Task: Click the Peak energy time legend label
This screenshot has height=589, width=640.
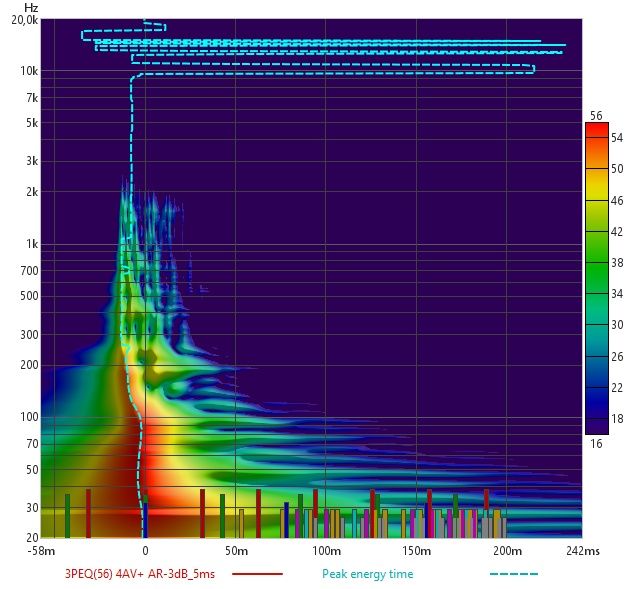Action: tap(367, 574)
